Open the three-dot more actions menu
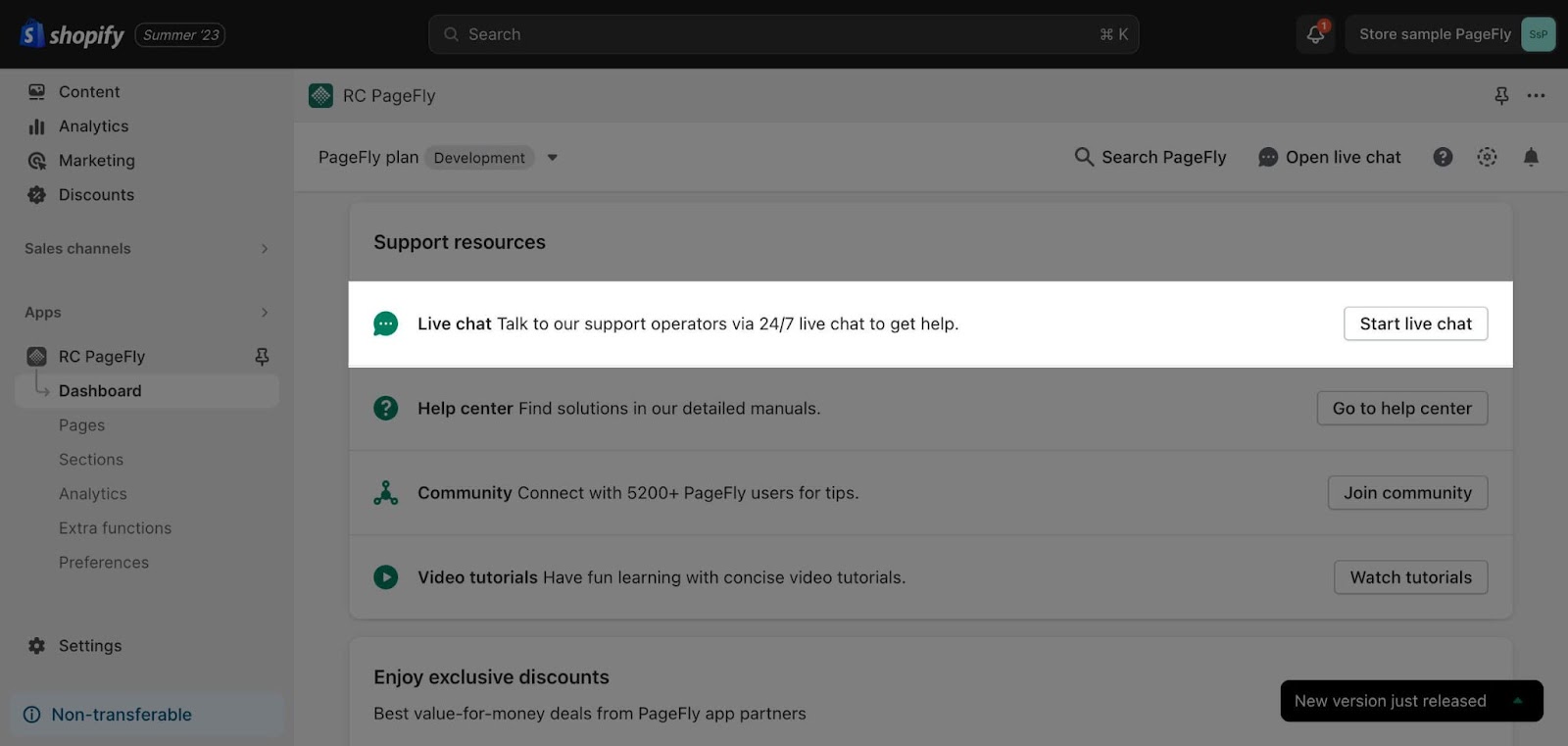Image resolution: width=1568 pixels, height=746 pixels. point(1536,96)
